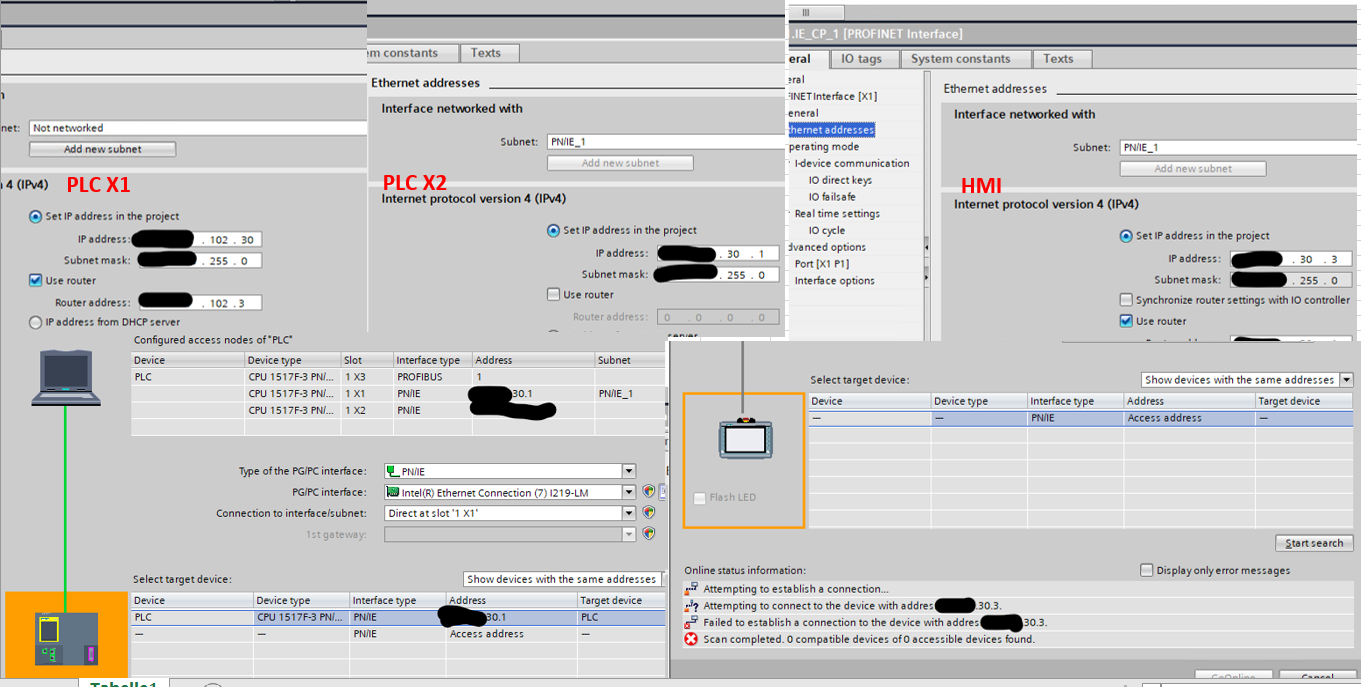Click Subnet field 'PN/IE_1' in PLC X2 pane

click(x=666, y=142)
